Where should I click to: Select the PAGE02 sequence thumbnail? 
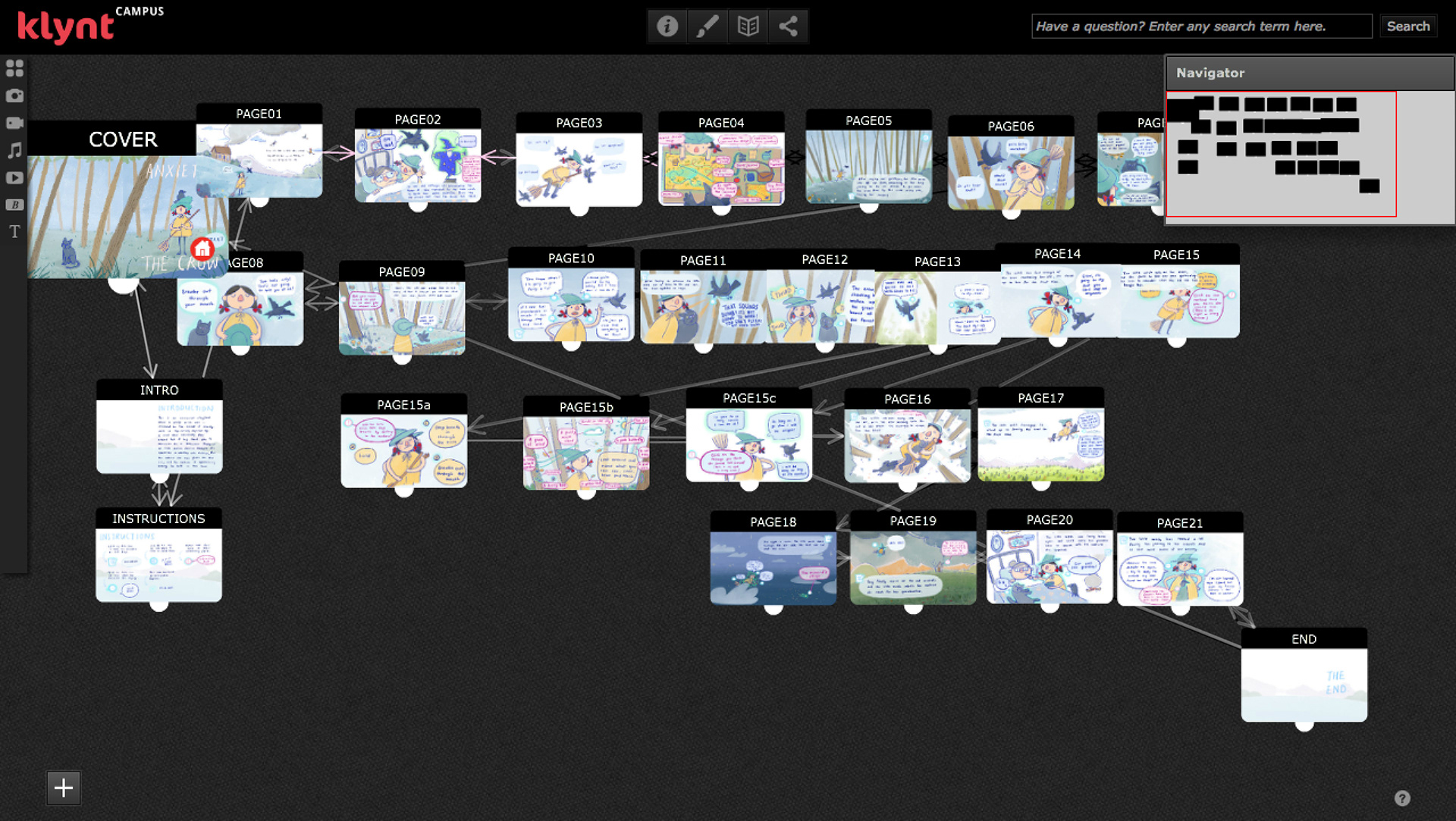pos(418,165)
